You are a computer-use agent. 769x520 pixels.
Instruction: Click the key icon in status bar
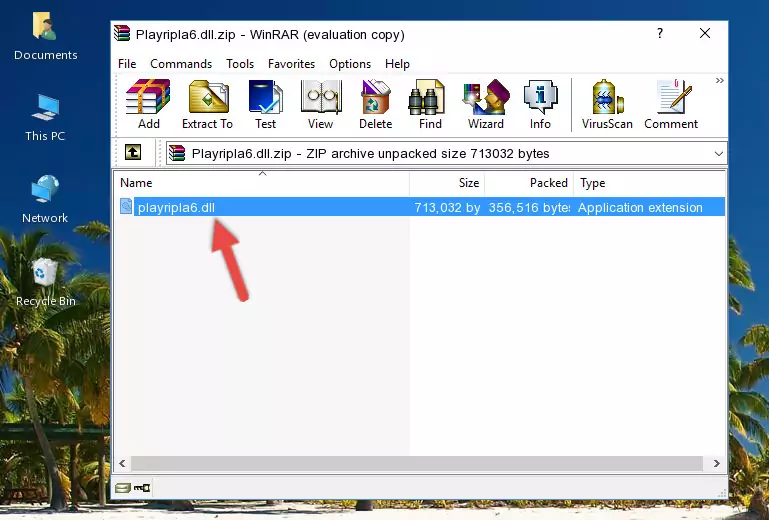pos(142,488)
